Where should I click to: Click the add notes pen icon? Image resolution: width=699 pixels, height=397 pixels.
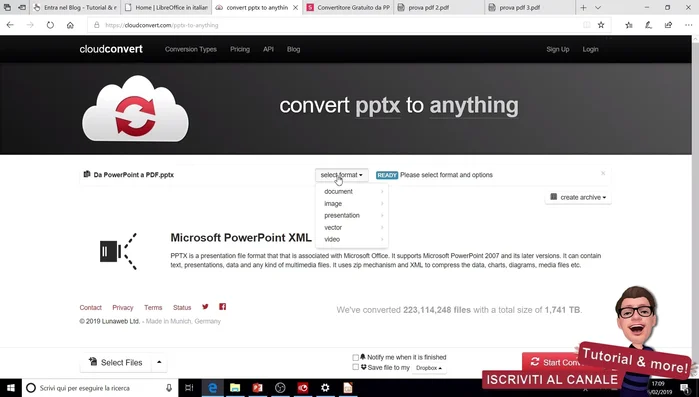[648, 25]
